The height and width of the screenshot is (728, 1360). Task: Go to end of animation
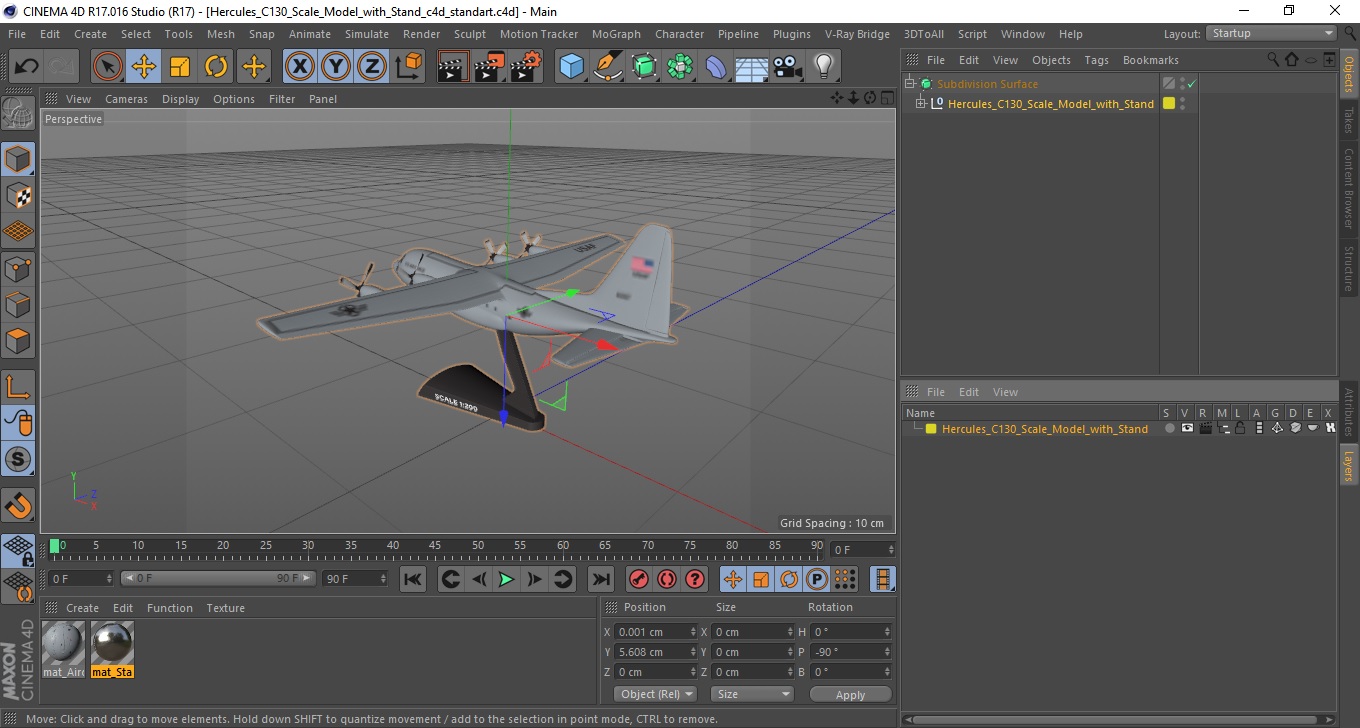tap(600, 579)
